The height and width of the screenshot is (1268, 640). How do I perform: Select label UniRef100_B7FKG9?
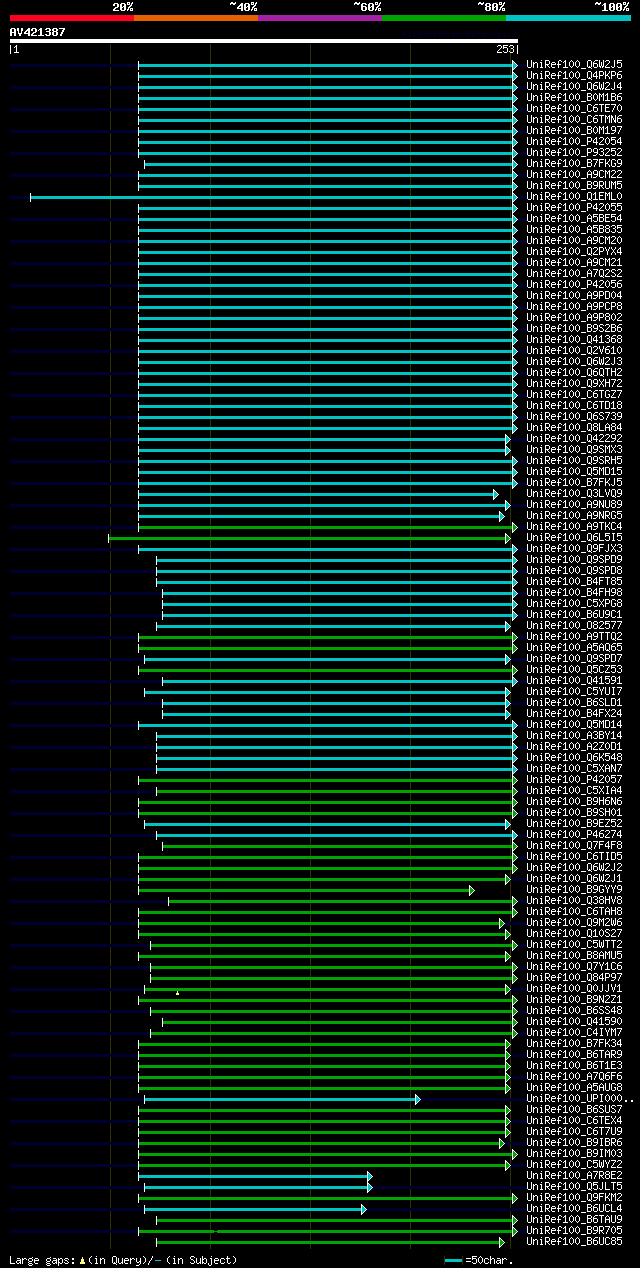[574, 163]
